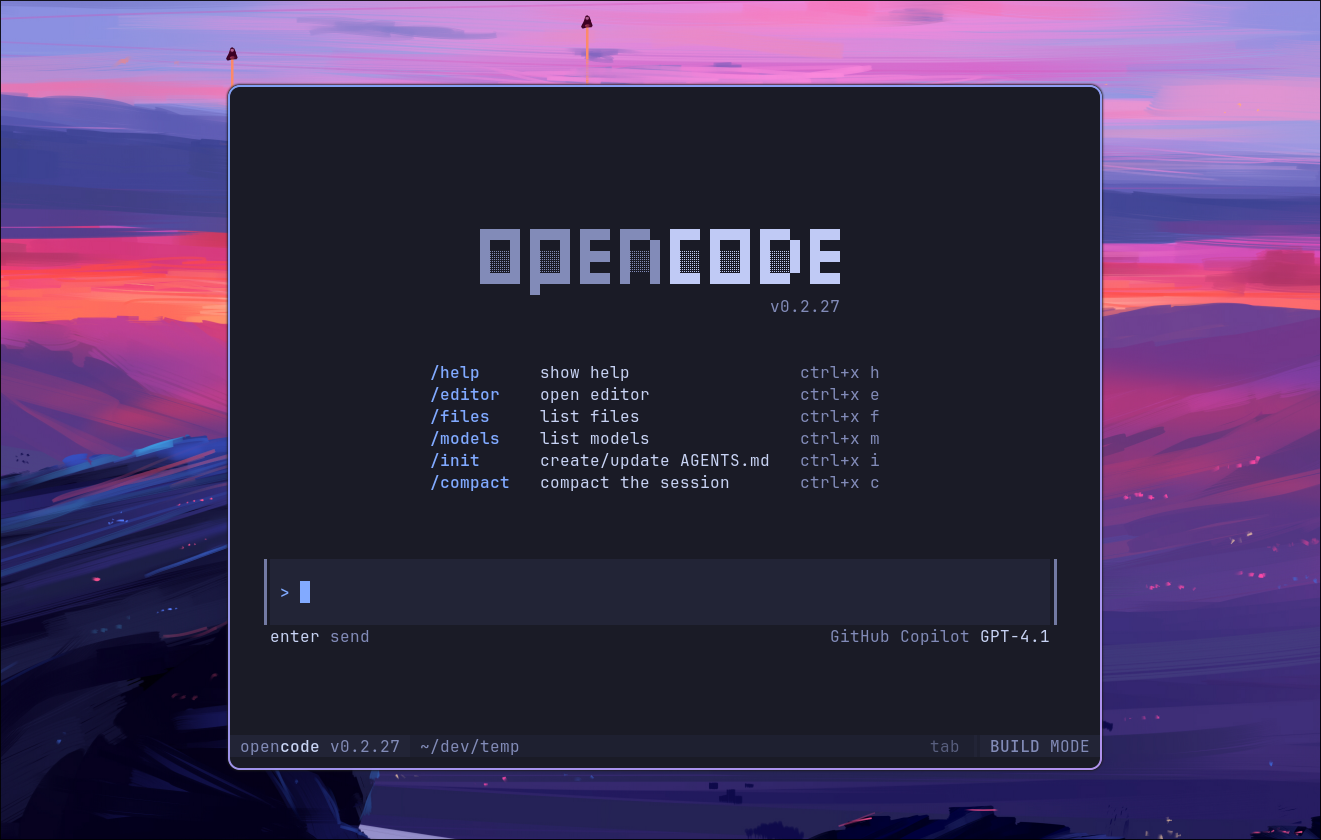Click the 'ctrl+x h' shortcut text
The height and width of the screenshot is (840, 1321).
coord(840,373)
